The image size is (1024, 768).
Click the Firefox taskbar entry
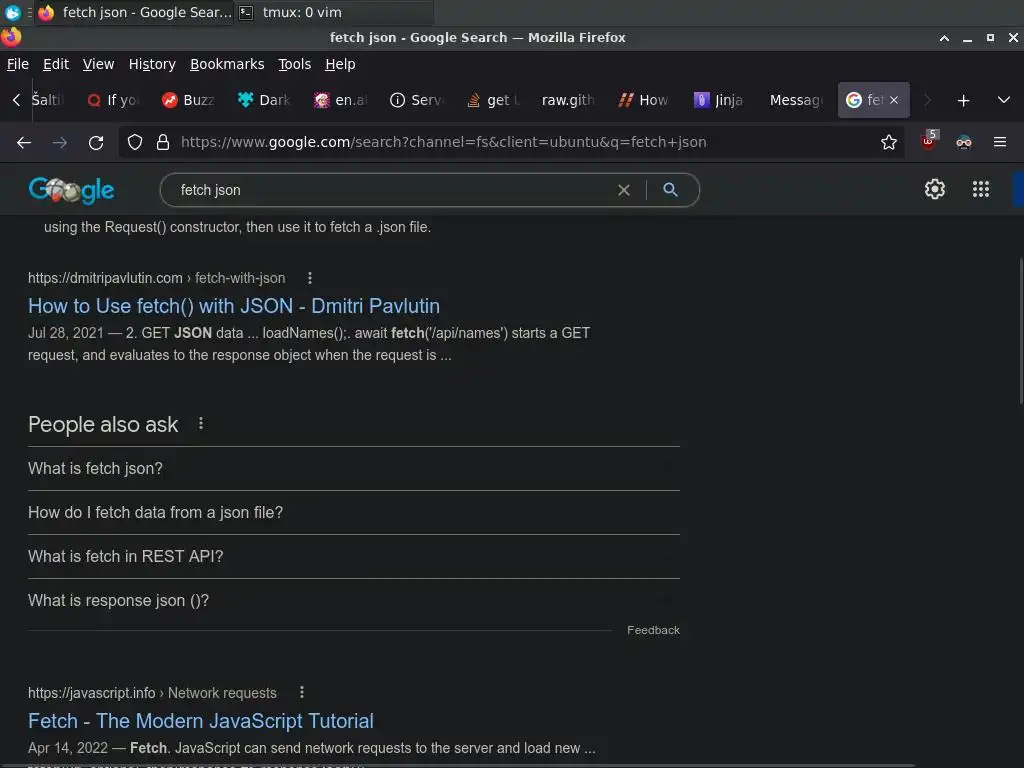135,12
